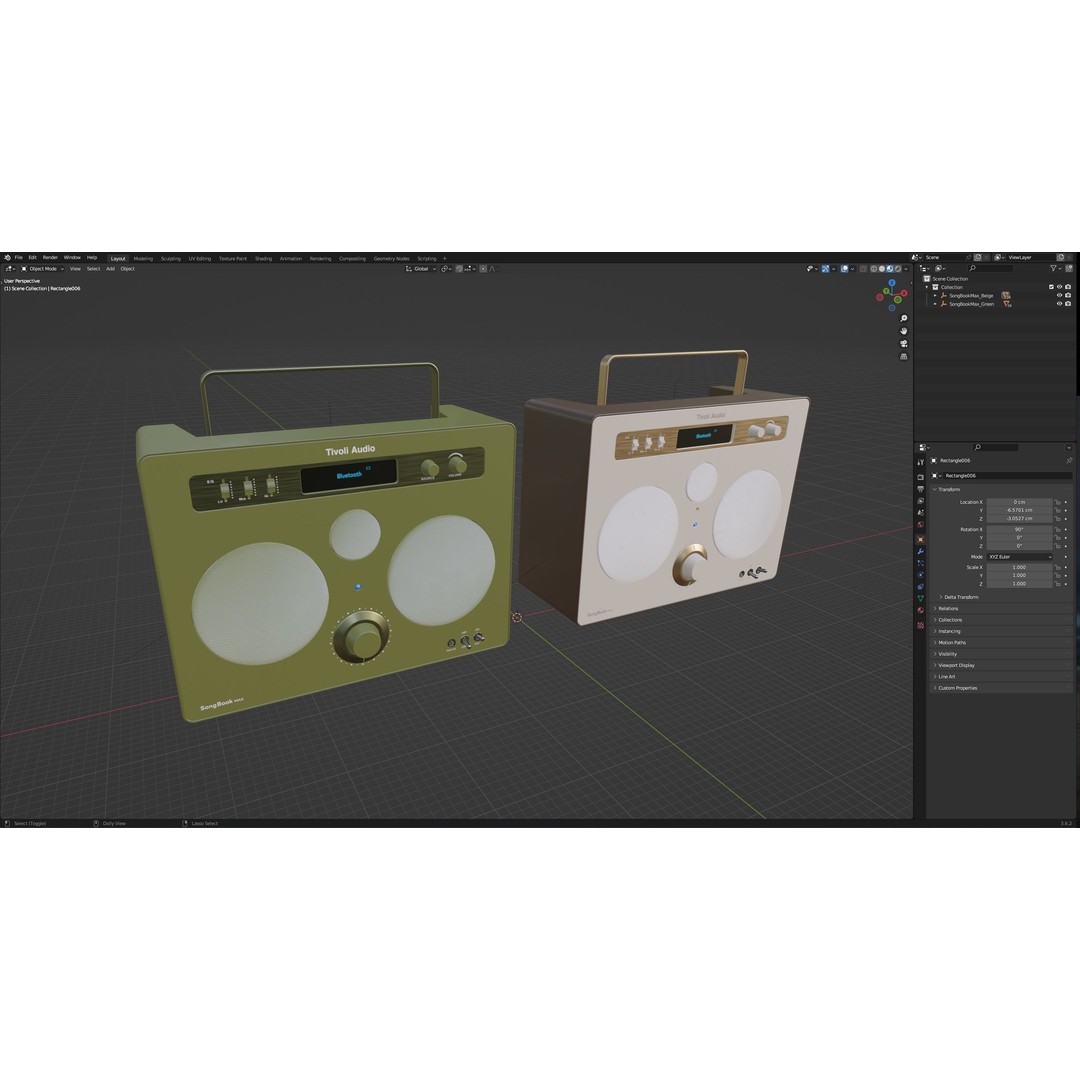1080x1080 pixels.
Task: Click the red X axis handle on navigation gizmo
Action: (904, 293)
